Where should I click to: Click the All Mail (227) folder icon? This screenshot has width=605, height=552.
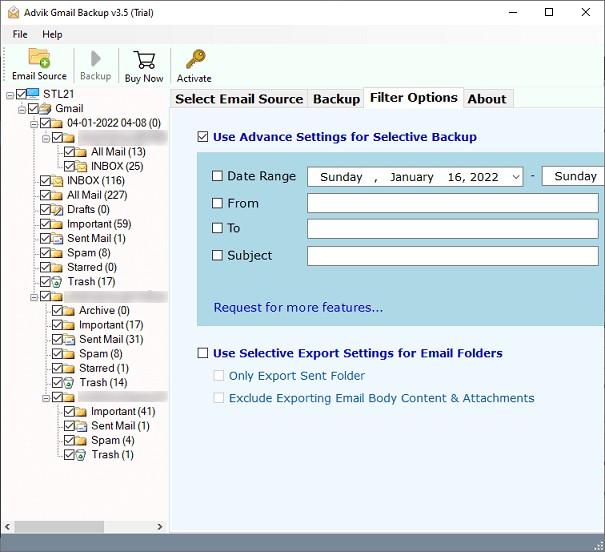pyautogui.click(x=57, y=195)
